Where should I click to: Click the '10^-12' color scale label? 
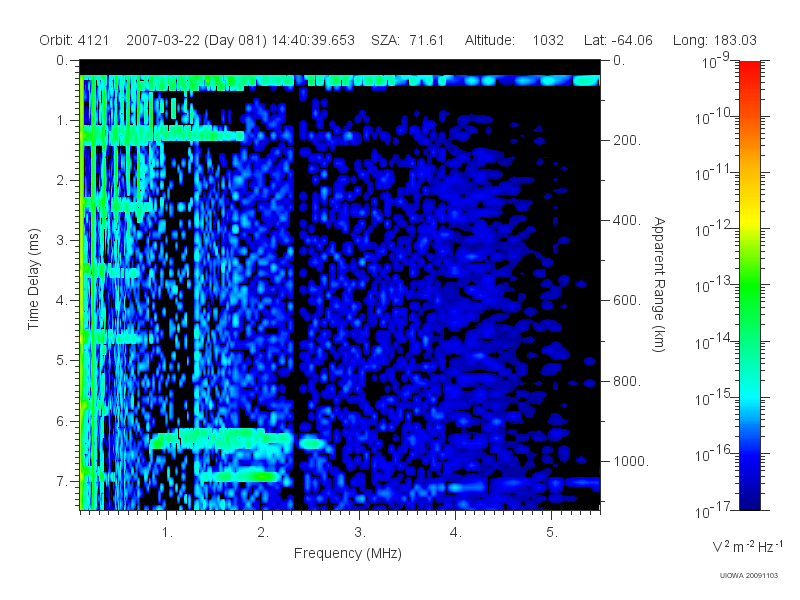[713, 229]
